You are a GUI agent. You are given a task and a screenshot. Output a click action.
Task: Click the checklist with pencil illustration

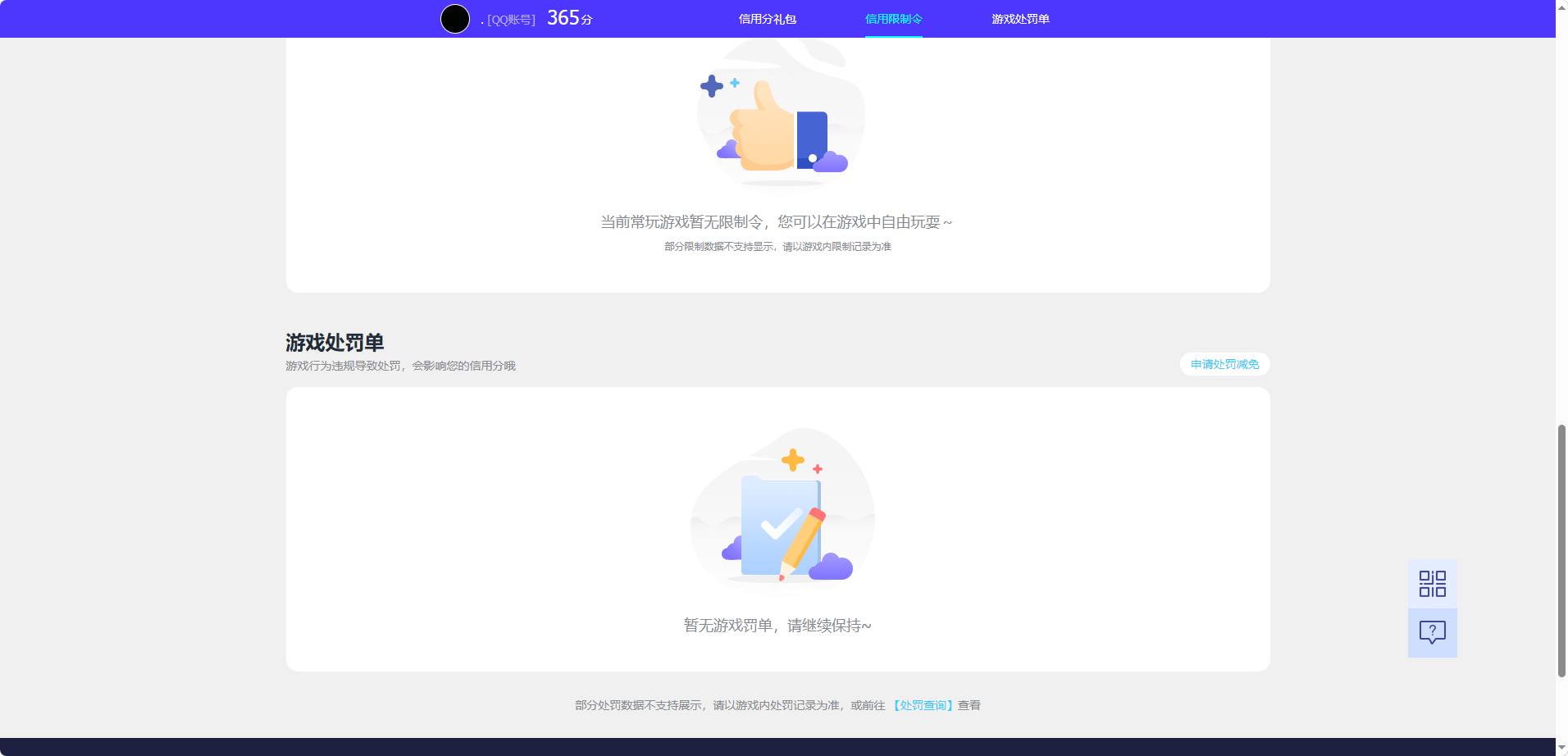pos(782,505)
